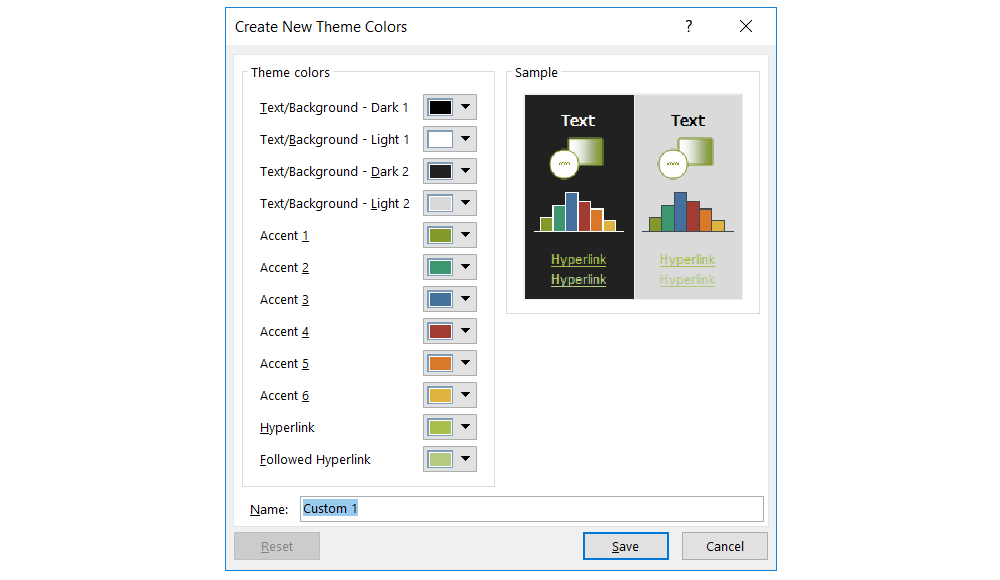Image resolution: width=1000 pixels, height=580 pixels.
Task: Open the Followed Hyperlink color dropdown
Action: click(465, 459)
